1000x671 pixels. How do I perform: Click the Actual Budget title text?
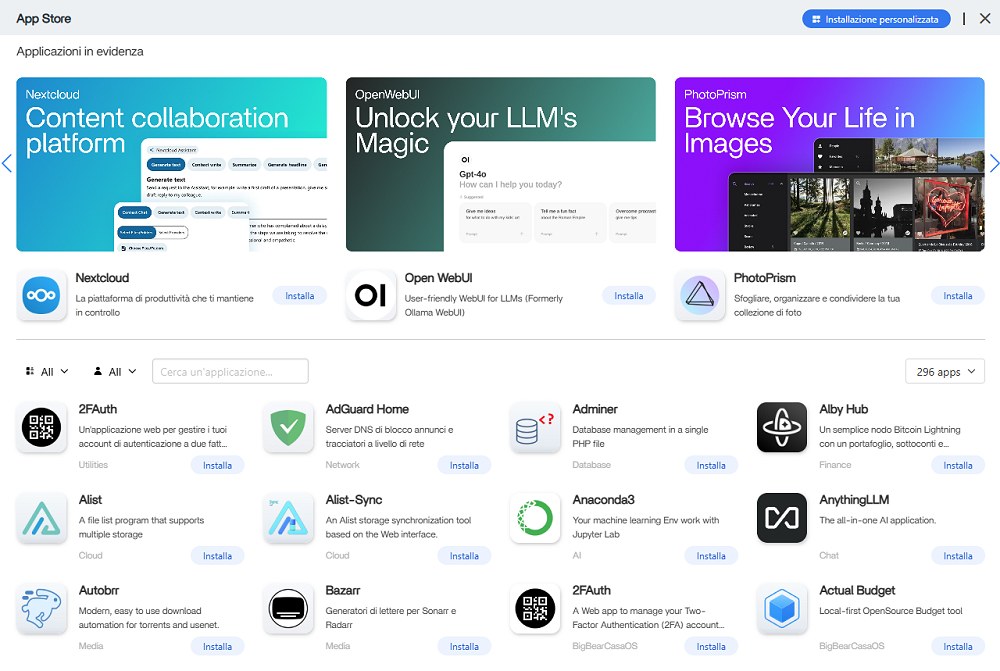point(857,591)
